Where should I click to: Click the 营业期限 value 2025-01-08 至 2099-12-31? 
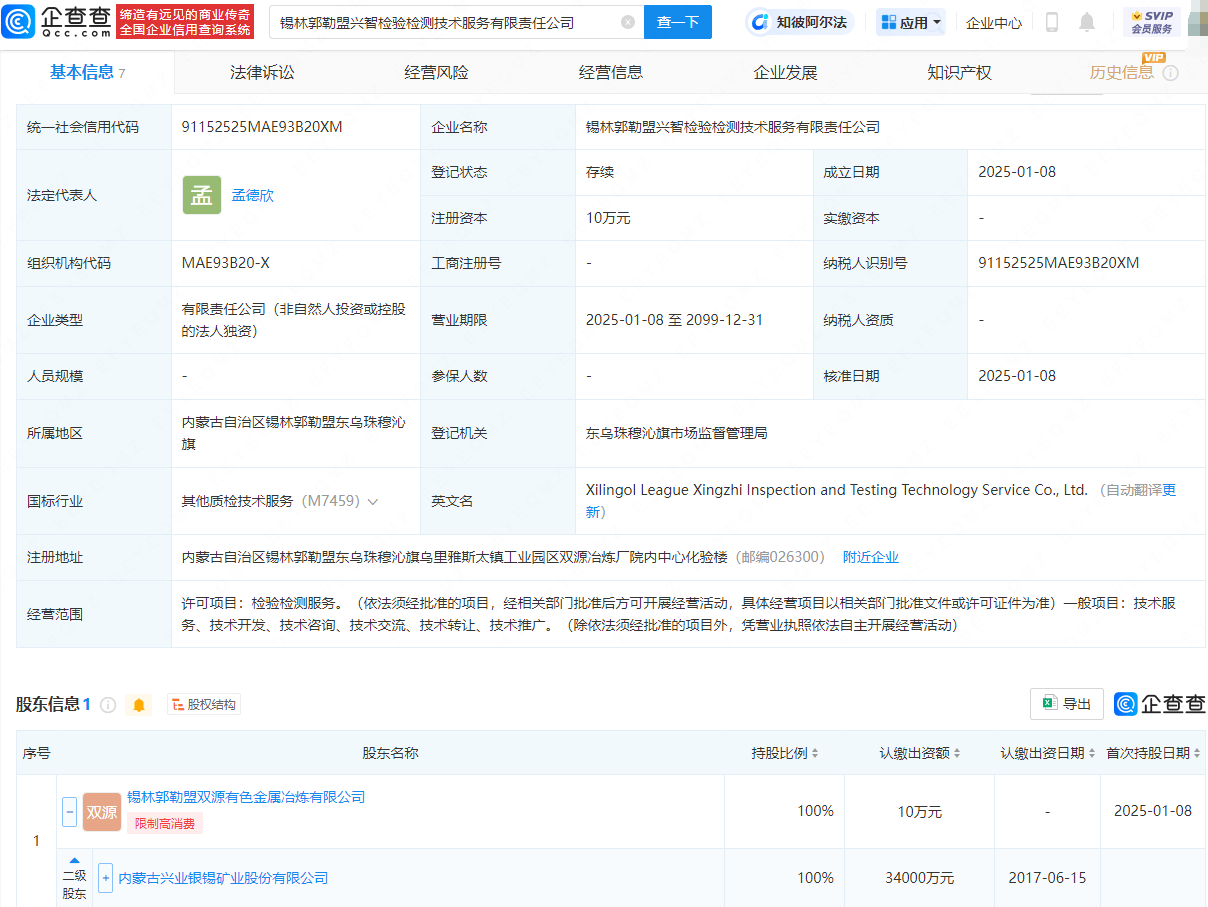click(675, 320)
